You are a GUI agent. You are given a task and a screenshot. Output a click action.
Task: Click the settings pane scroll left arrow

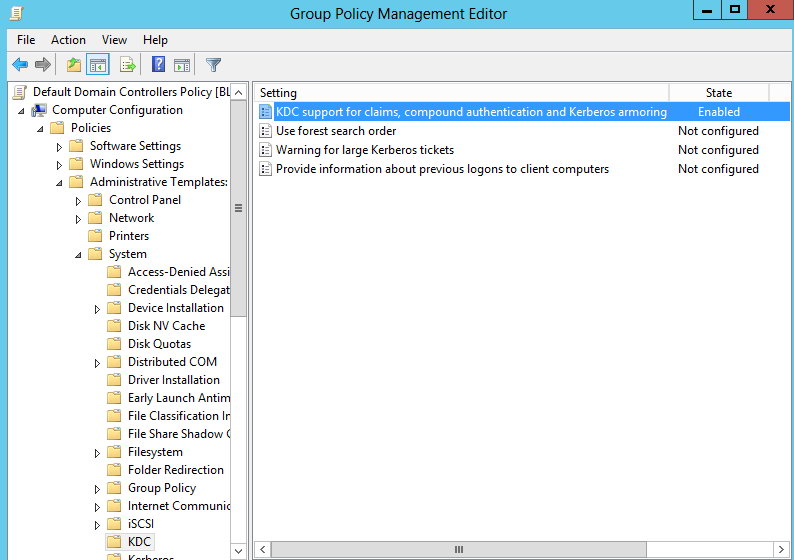(262, 549)
